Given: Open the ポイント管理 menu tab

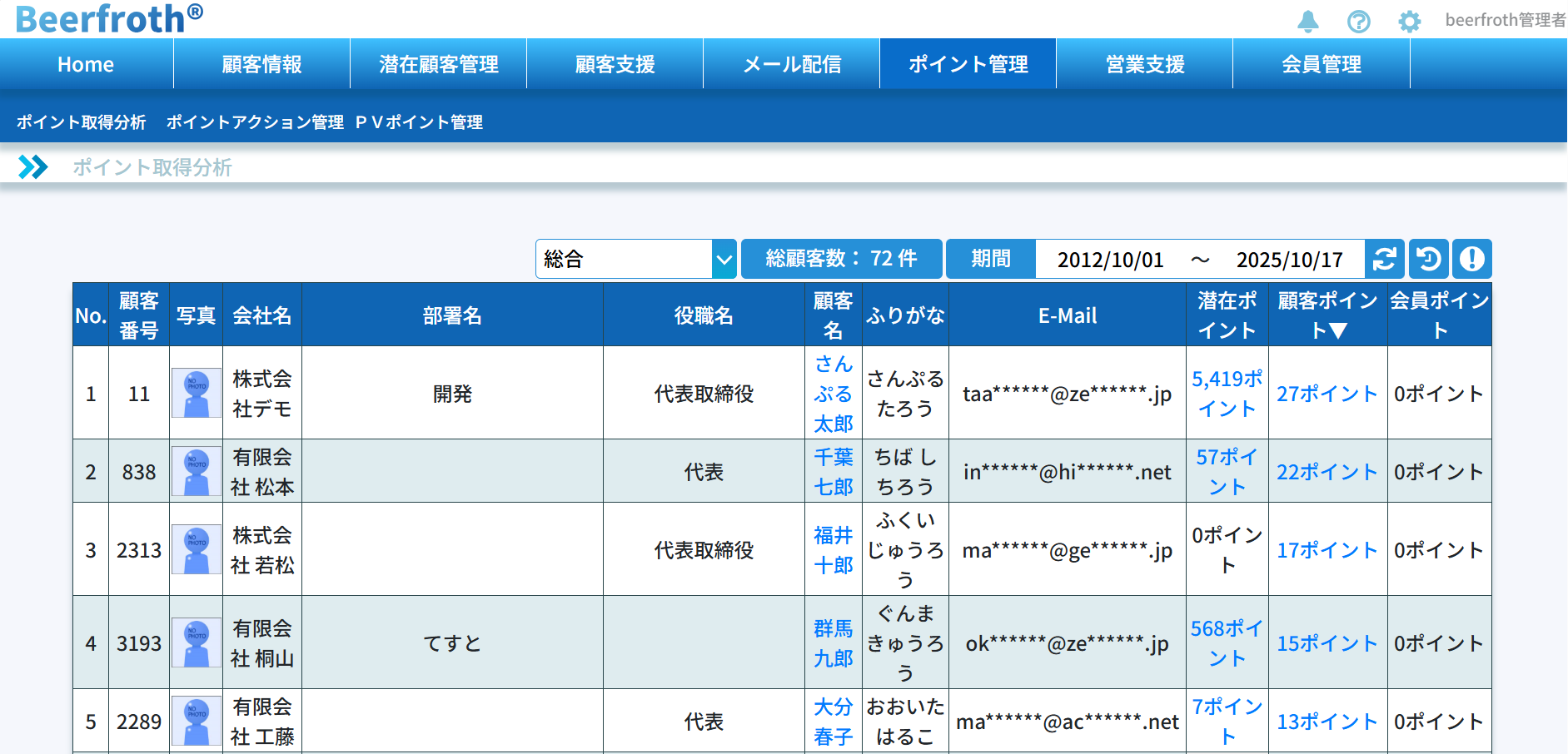Looking at the screenshot, I should 968,64.
